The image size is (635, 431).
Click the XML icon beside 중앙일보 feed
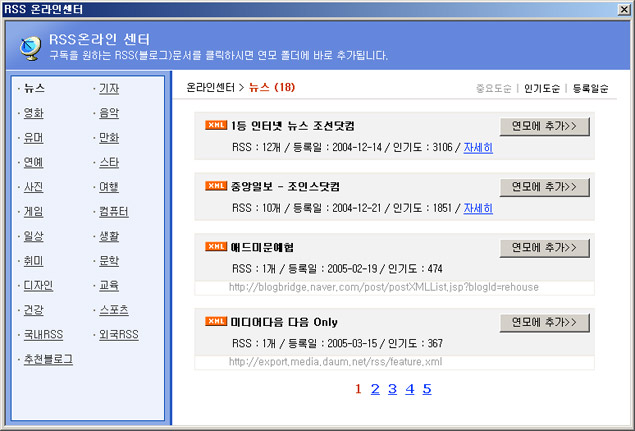(x=215, y=186)
